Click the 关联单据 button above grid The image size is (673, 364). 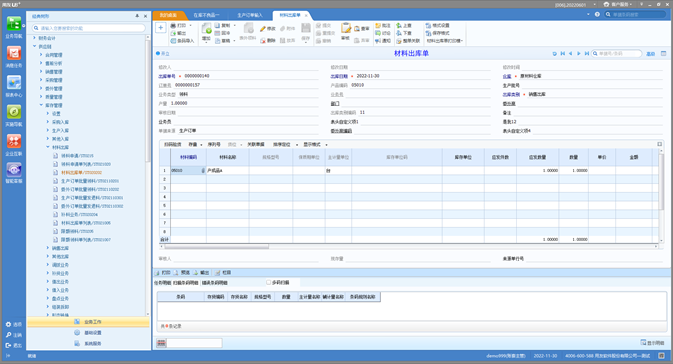(256, 145)
